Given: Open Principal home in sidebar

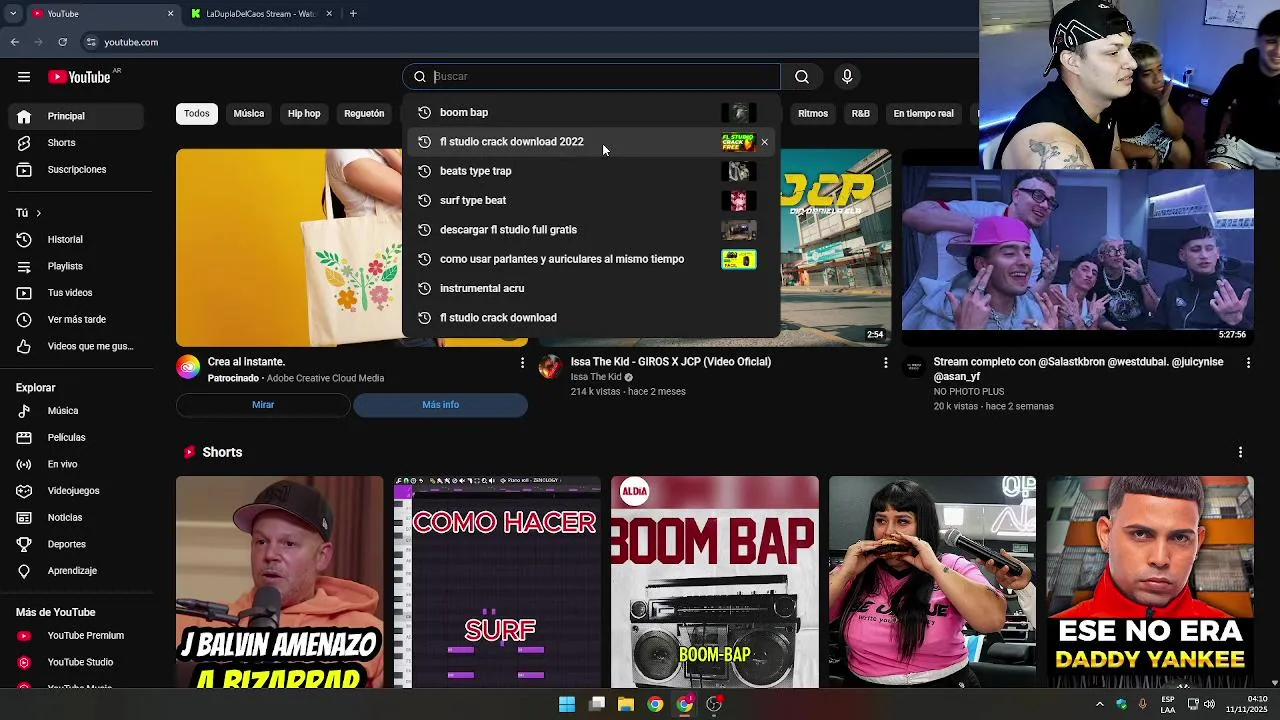Looking at the screenshot, I should click(x=76, y=116).
